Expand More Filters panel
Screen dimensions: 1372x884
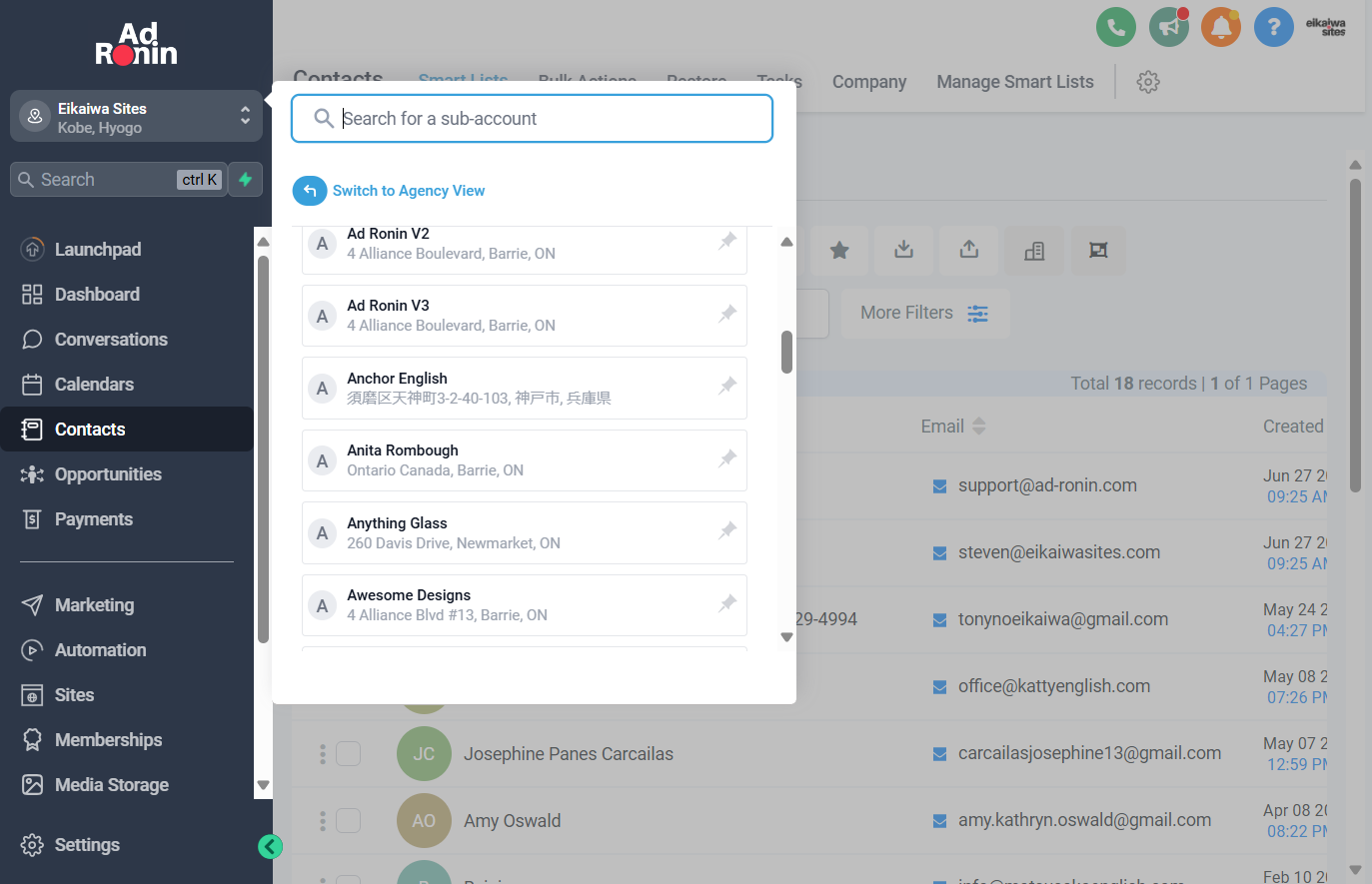925,314
